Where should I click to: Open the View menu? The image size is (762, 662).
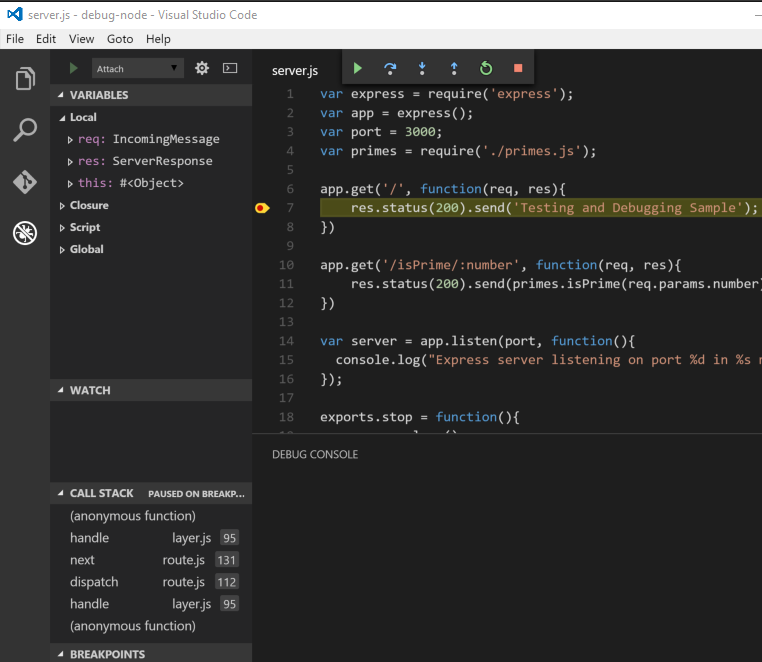[81, 39]
